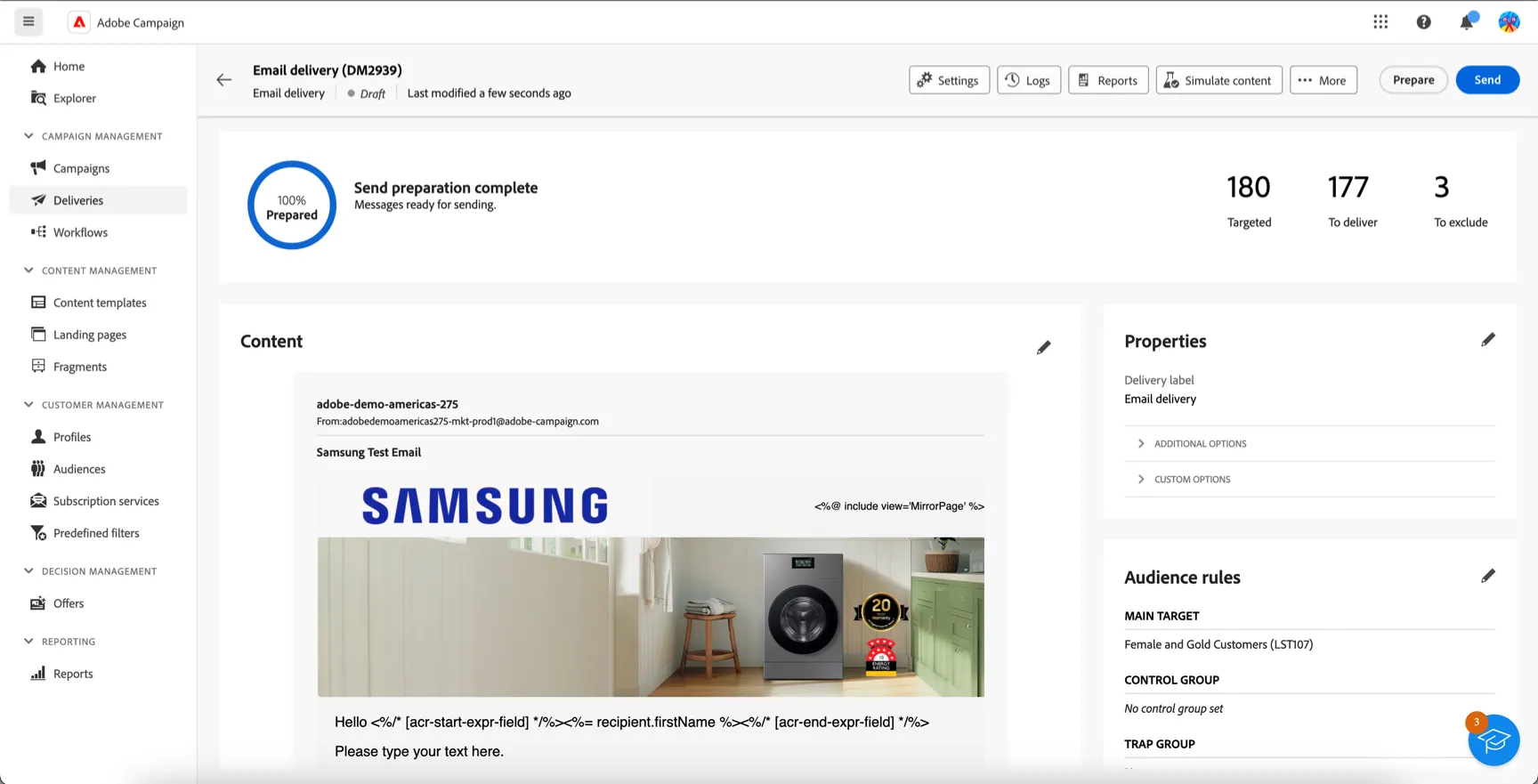Open Offers in sidebar
The image size is (1538, 784).
coord(98,603)
